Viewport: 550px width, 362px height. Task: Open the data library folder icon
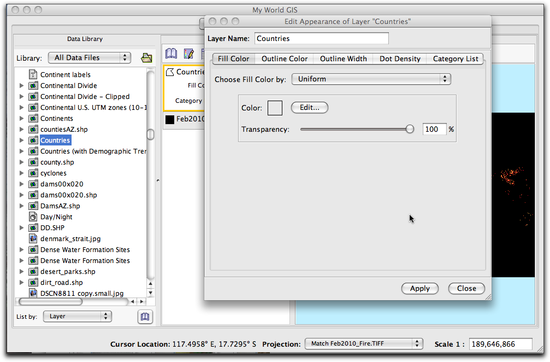(146, 58)
